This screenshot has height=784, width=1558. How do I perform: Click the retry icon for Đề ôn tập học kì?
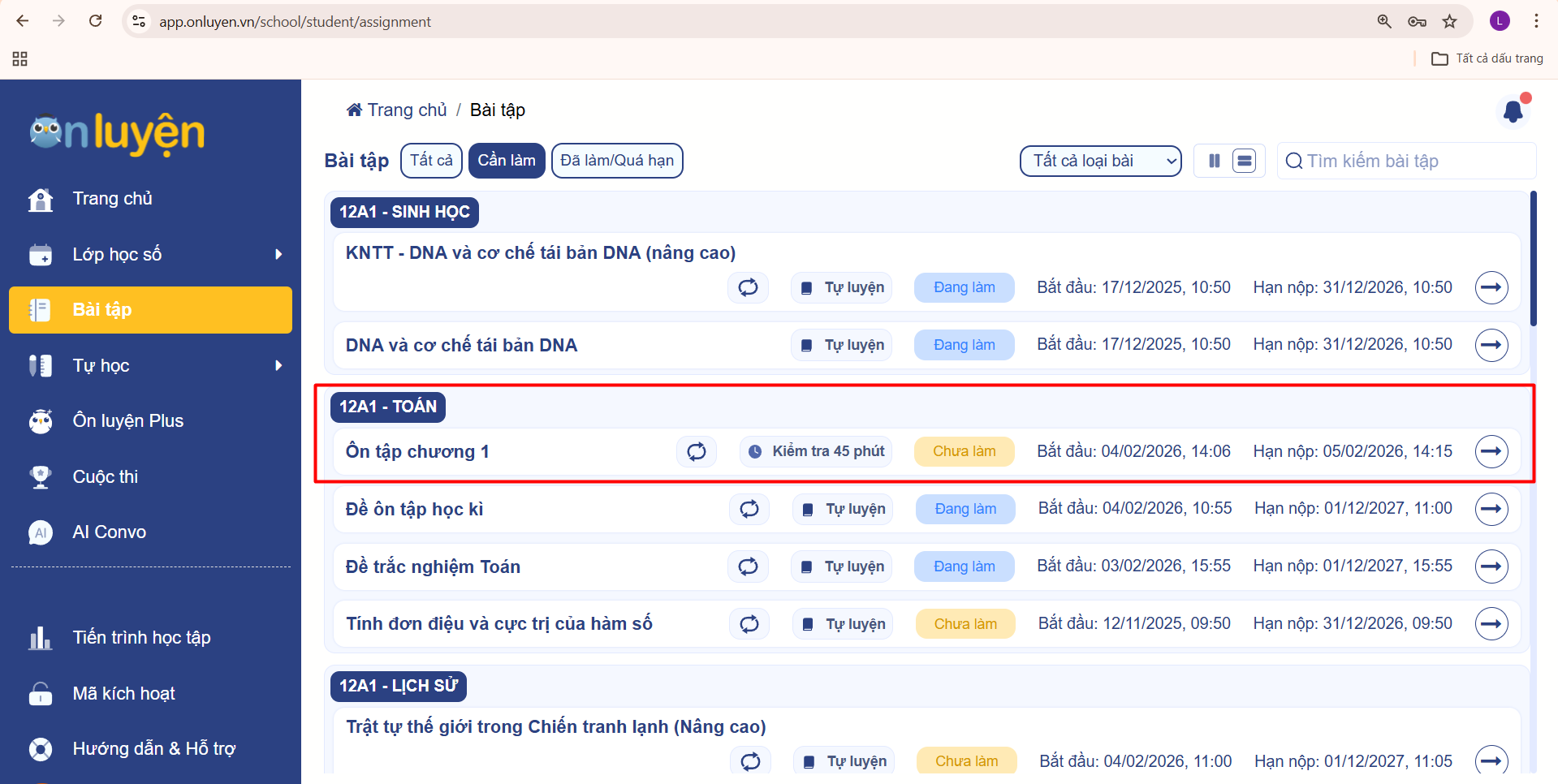(749, 509)
